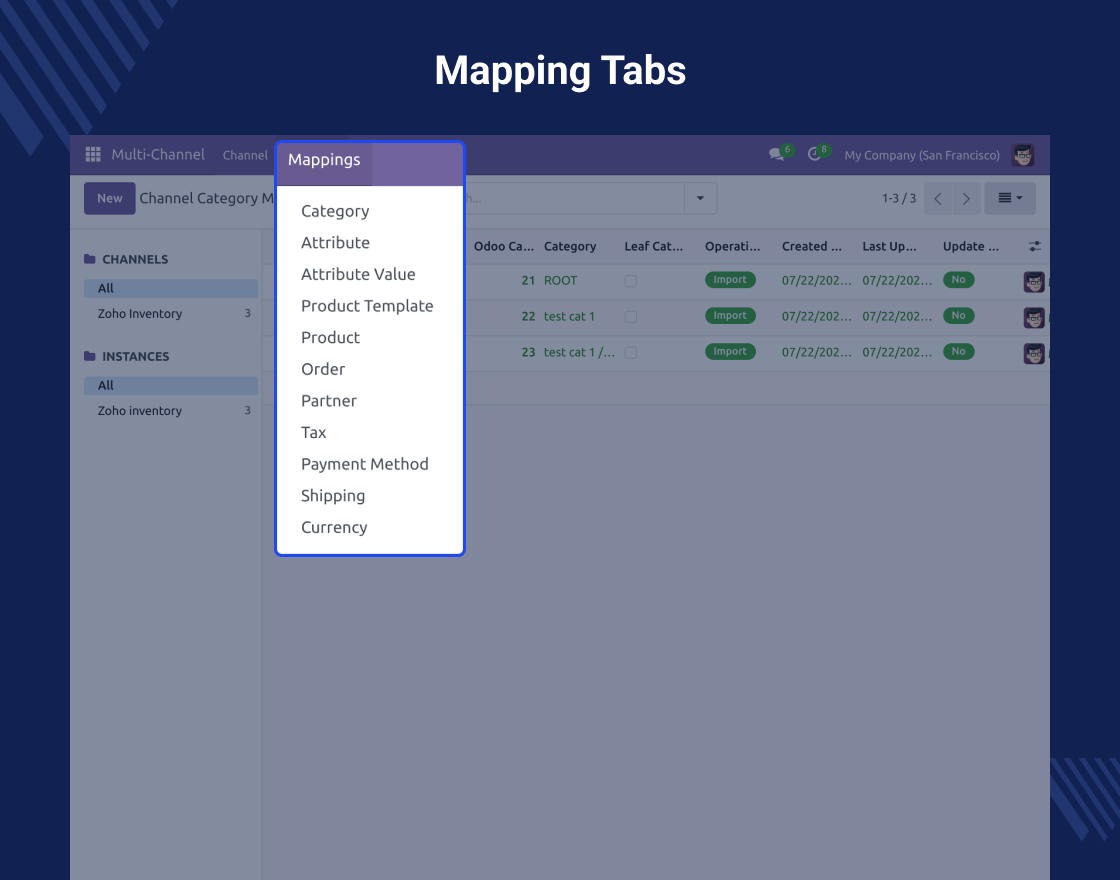The image size is (1120, 880).
Task: Open the Order mapping entry
Action: click(x=323, y=369)
